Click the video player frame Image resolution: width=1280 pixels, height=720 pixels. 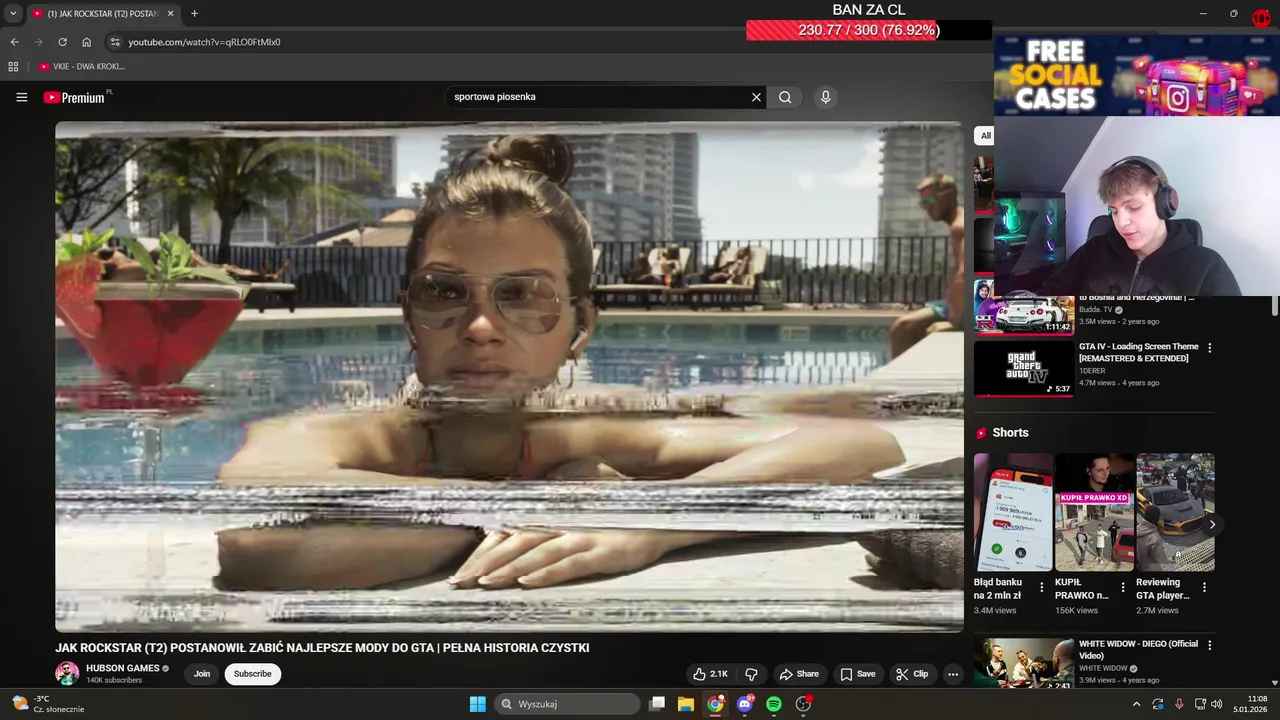[509, 376]
